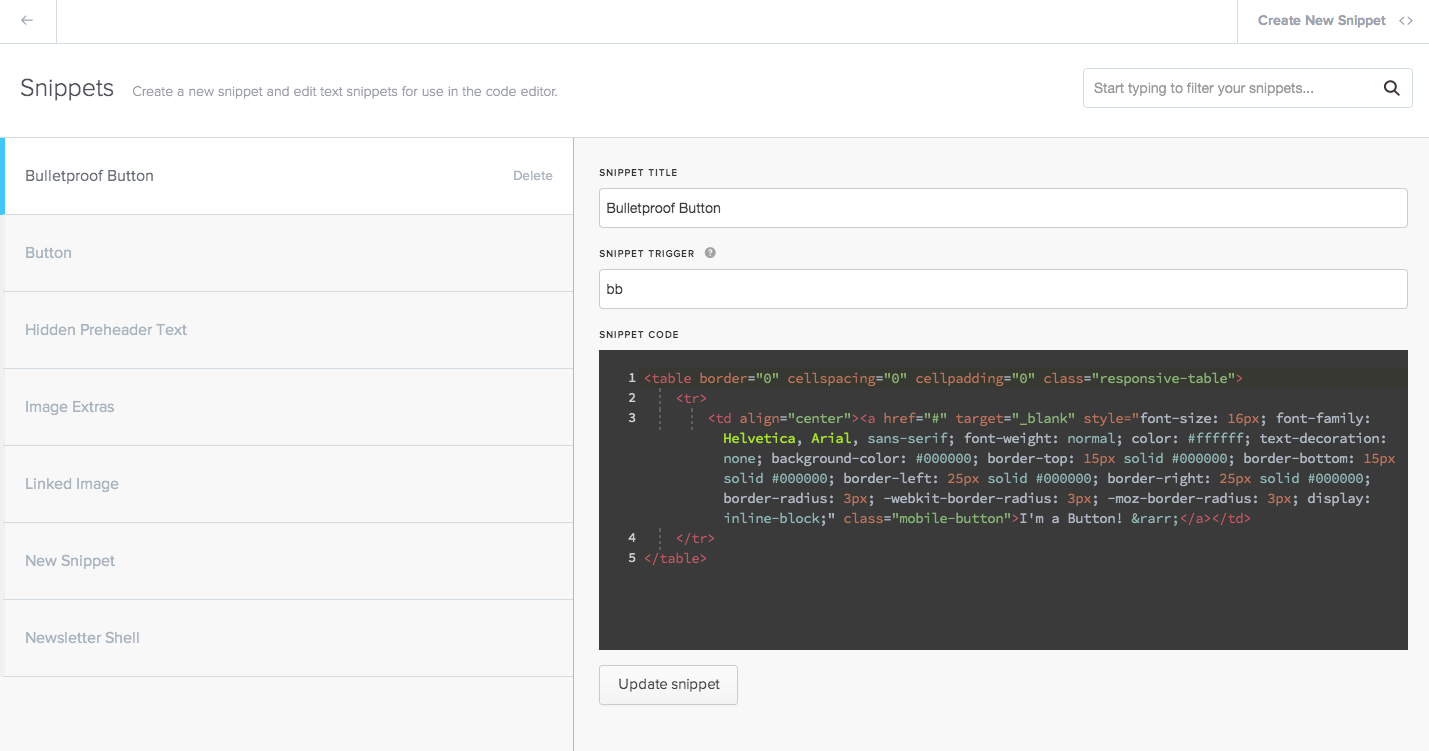The image size is (1429, 751).
Task: Click the Update snippet button
Action: tap(668, 685)
